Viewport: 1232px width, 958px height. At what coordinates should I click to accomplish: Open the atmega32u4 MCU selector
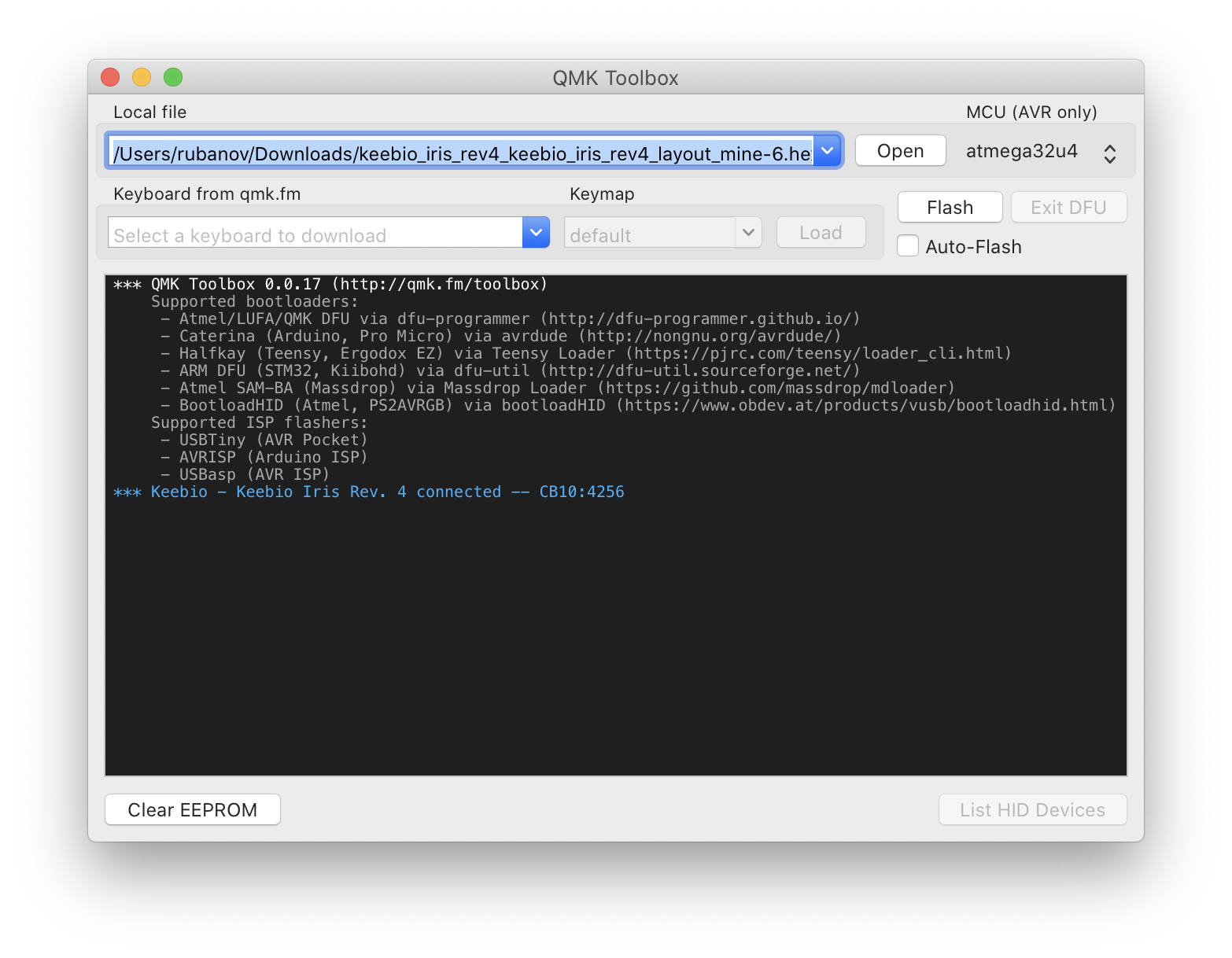point(1041,152)
